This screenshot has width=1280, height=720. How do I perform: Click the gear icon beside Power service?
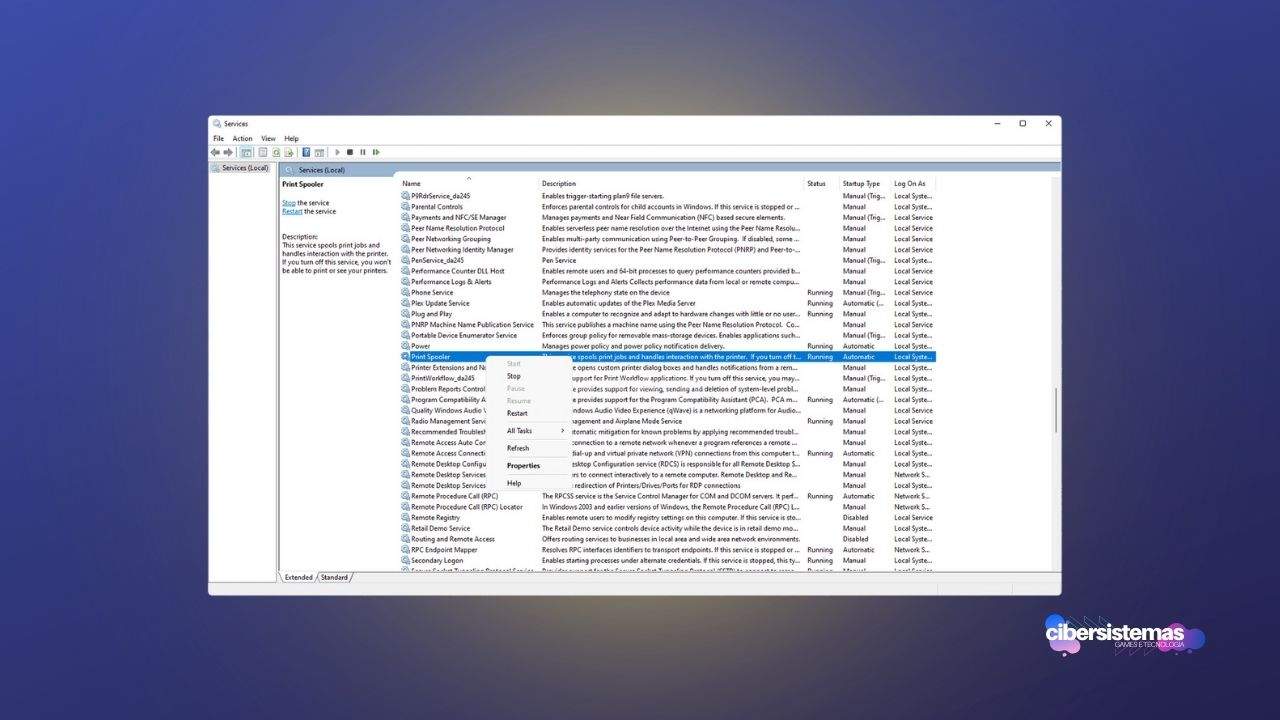[406, 346]
